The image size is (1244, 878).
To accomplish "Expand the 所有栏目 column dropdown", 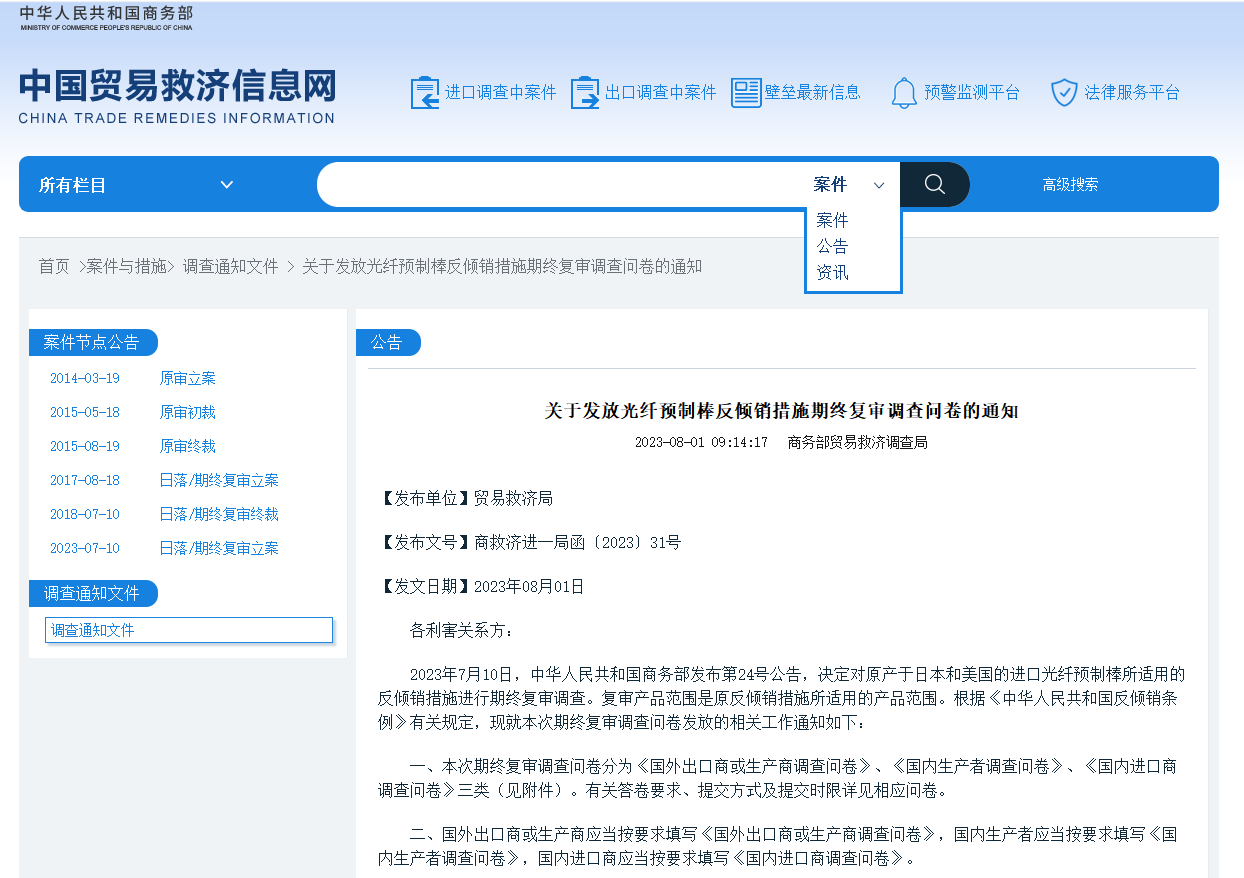I will click(136, 185).
